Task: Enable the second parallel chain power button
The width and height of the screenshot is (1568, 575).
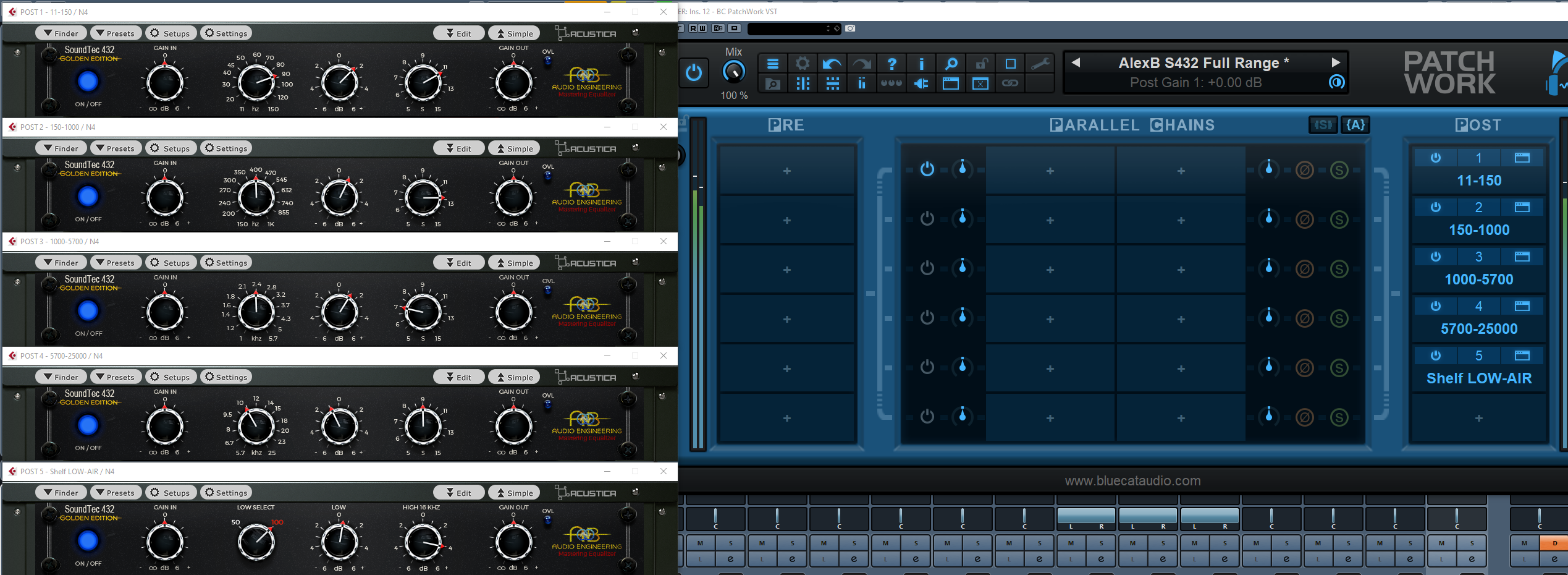Action: (x=927, y=218)
